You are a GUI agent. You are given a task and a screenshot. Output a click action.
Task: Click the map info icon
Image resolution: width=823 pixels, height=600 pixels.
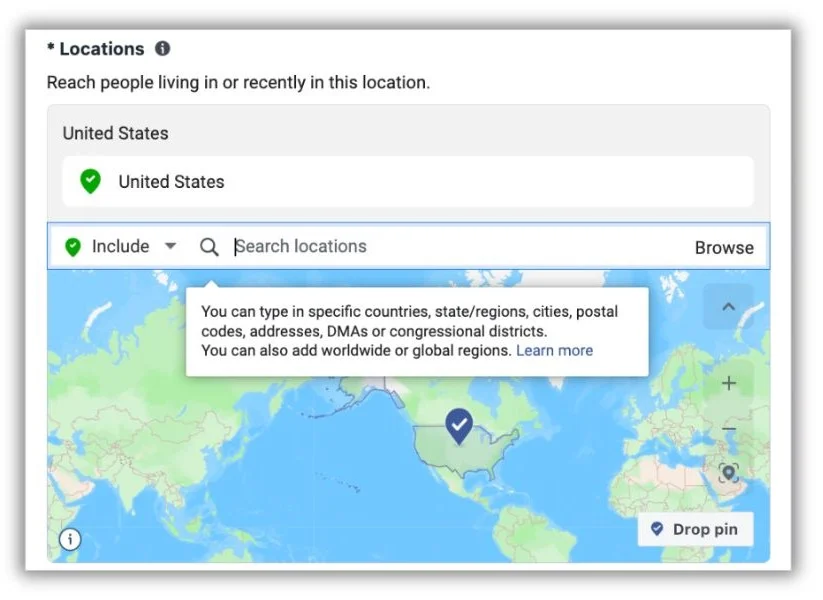click(x=70, y=539)
